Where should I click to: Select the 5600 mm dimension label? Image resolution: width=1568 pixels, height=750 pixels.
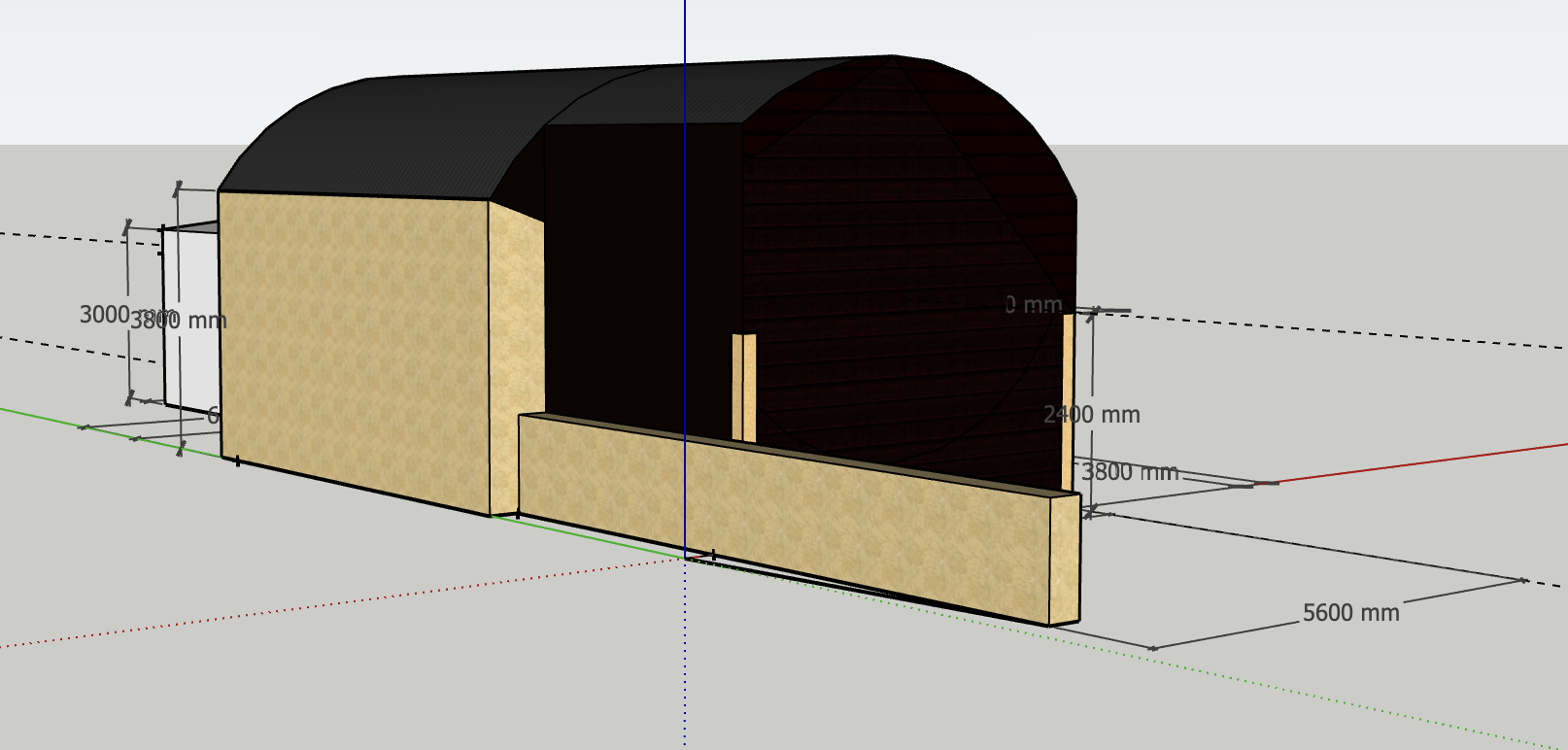1350,613
